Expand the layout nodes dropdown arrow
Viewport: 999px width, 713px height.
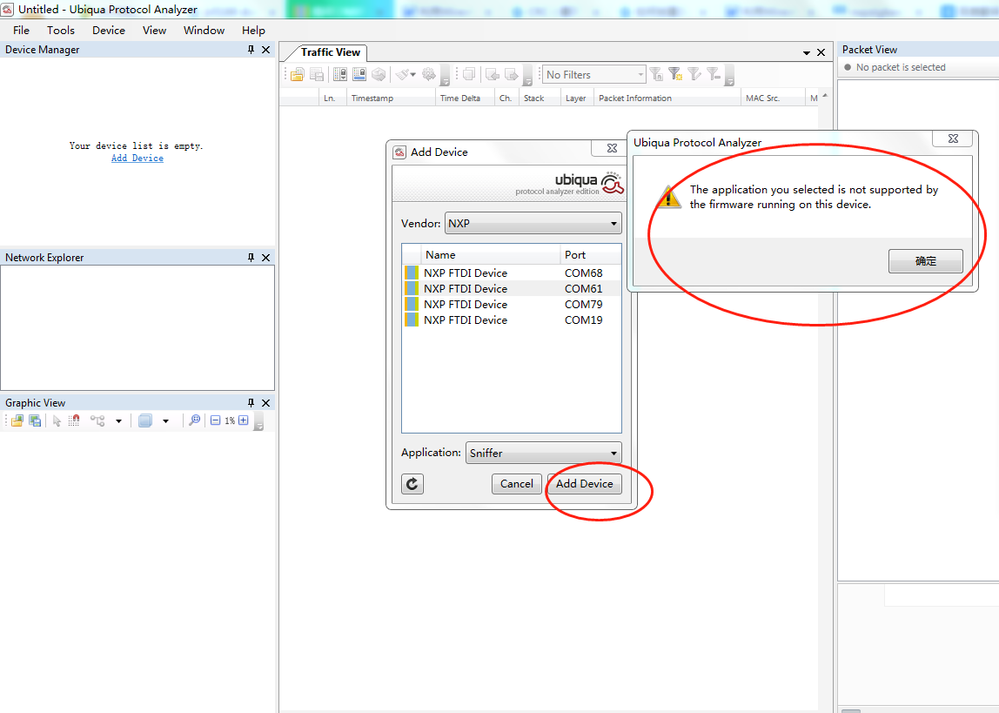119,421
